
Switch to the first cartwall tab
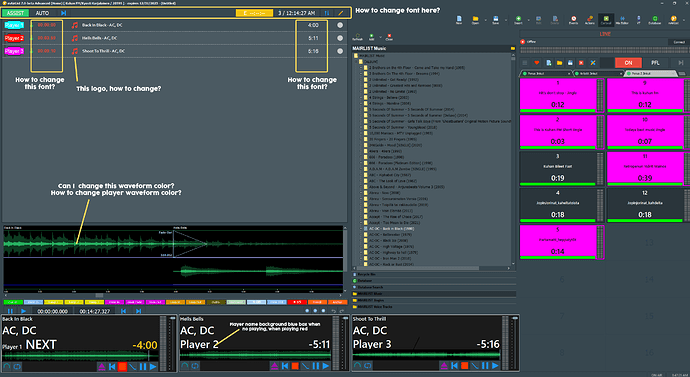(546, 73)
